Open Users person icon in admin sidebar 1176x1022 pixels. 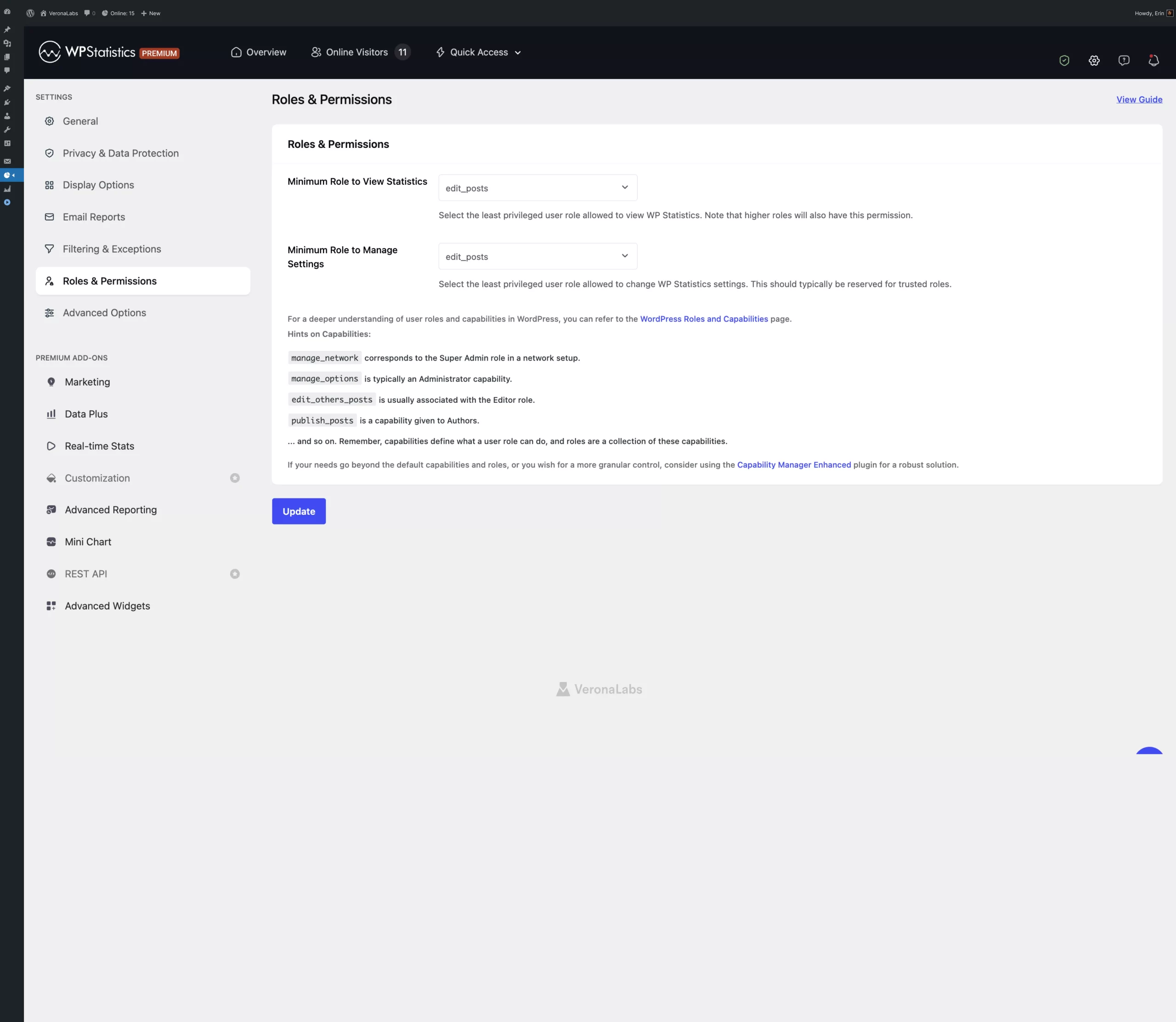(x=7, y=116)
